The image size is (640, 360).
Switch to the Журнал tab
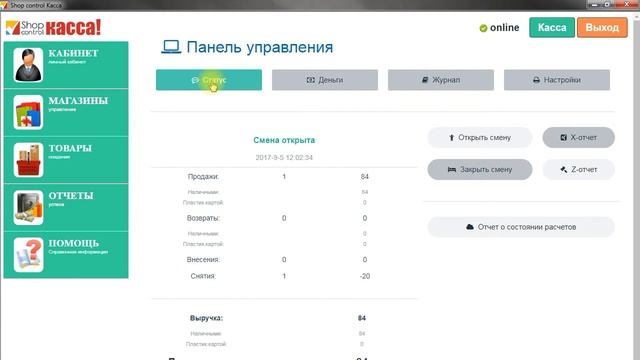pyautogui.click(x=441, y=80)
